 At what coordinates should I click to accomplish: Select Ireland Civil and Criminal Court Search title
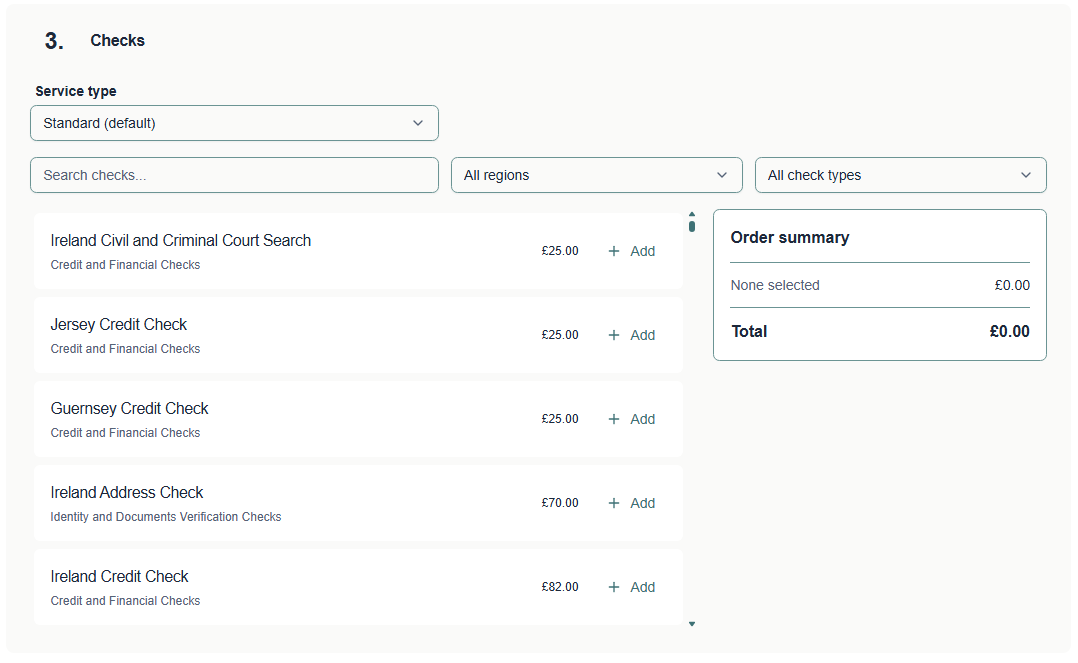tap(180, 240)
